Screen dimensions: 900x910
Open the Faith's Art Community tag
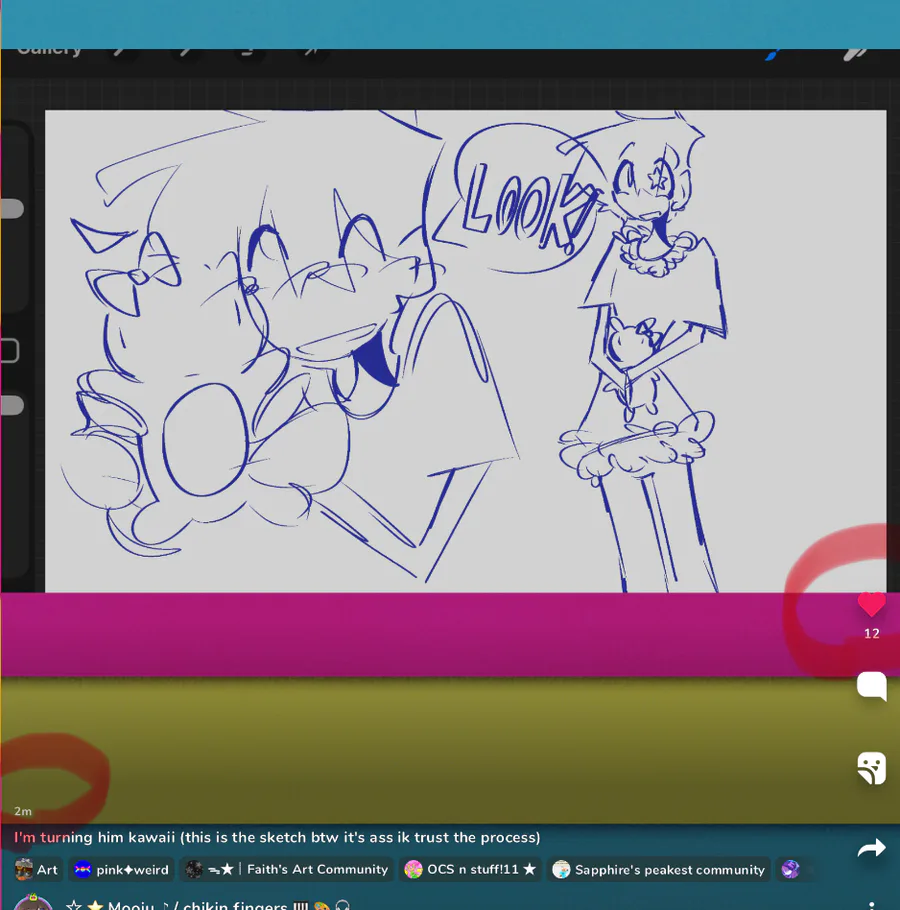286,869
